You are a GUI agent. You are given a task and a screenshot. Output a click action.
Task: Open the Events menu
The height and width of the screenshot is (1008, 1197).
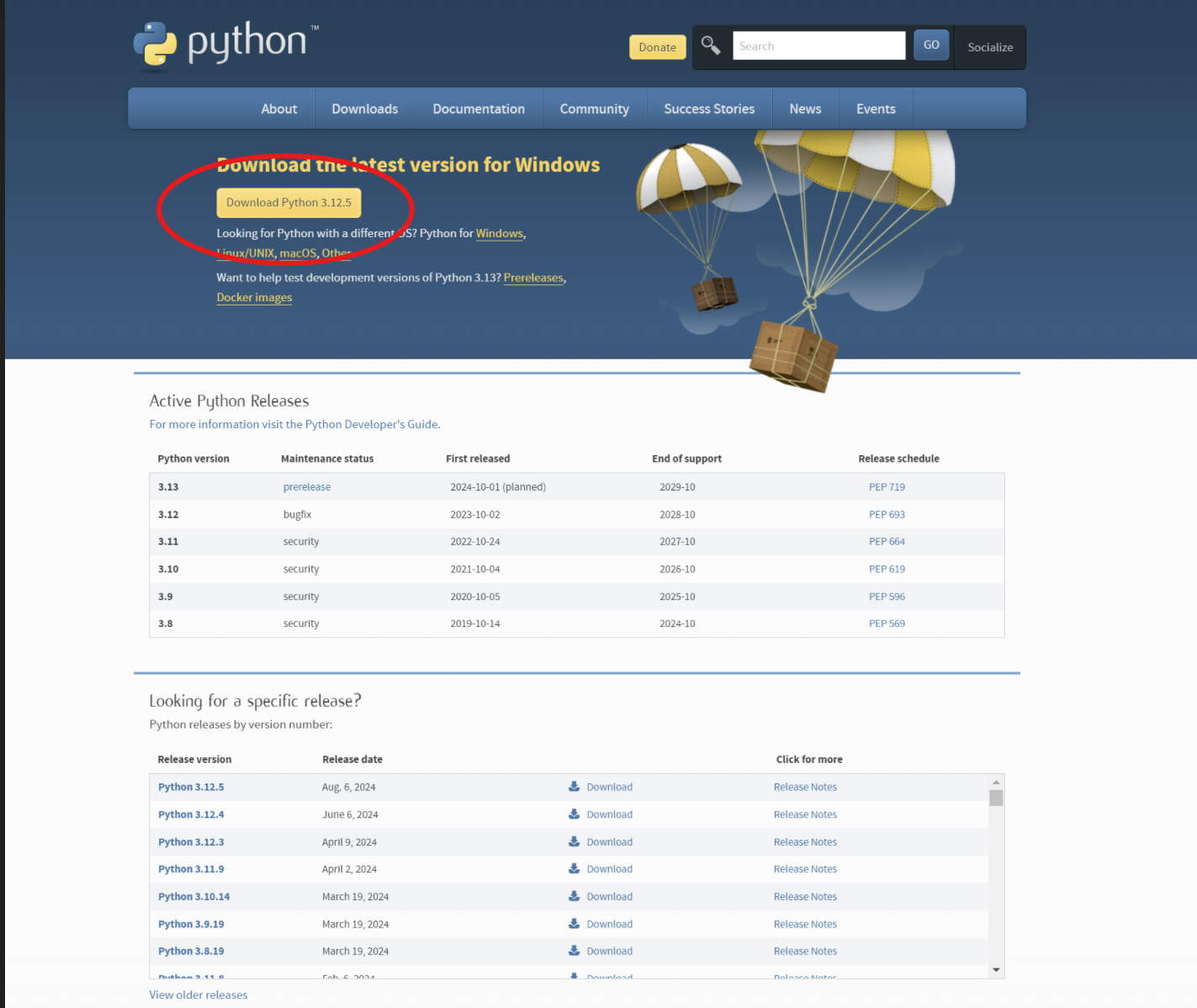(x=876, y=109)
